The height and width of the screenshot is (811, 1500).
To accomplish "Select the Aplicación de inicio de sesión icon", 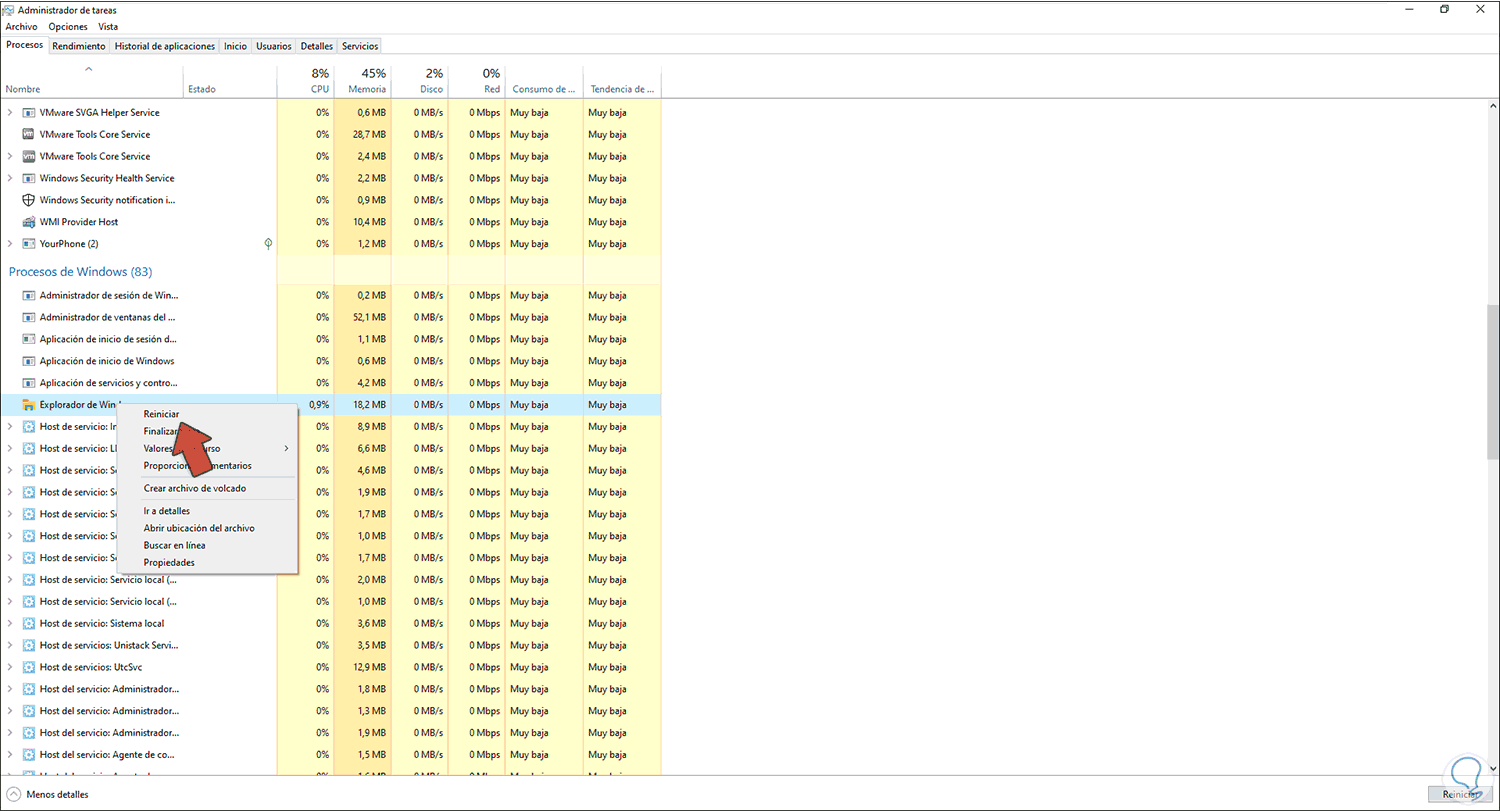I will [x=29, y=339].
